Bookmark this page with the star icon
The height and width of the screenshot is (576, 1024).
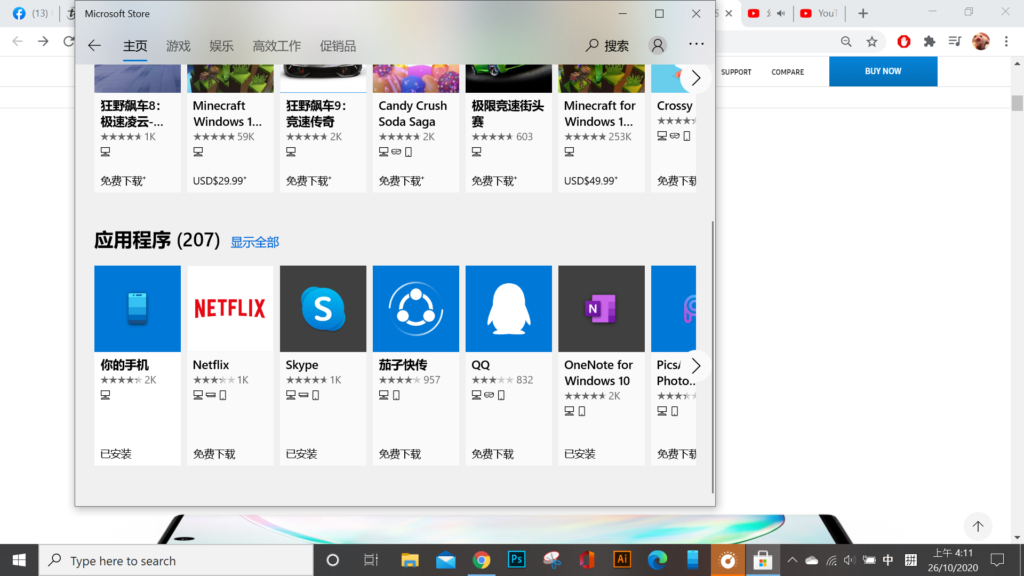pos(872,42)
